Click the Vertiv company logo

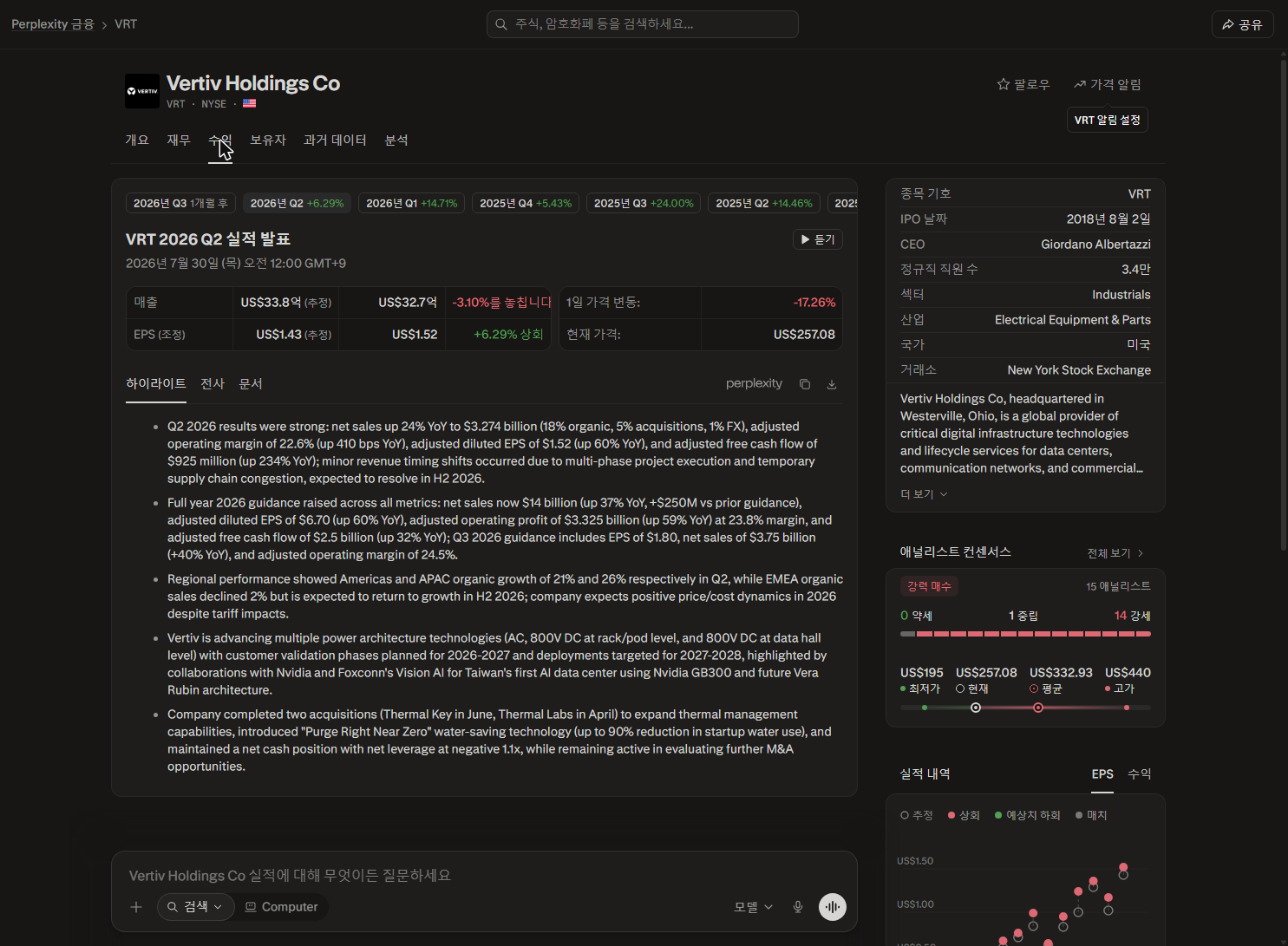[142, 91]
